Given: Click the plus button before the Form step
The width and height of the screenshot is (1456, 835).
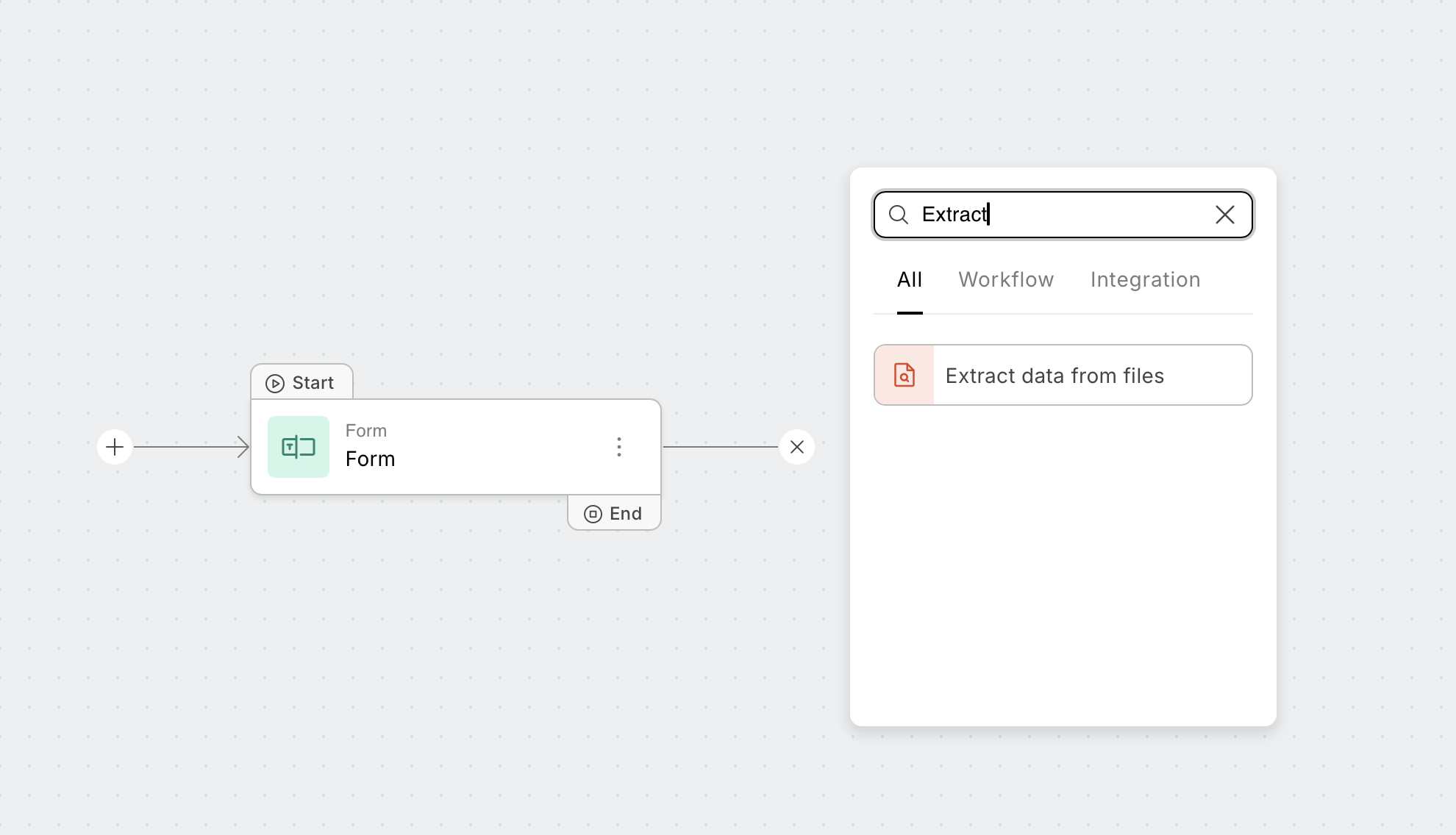Looking at the screenshot, I should tap(115, 447).
